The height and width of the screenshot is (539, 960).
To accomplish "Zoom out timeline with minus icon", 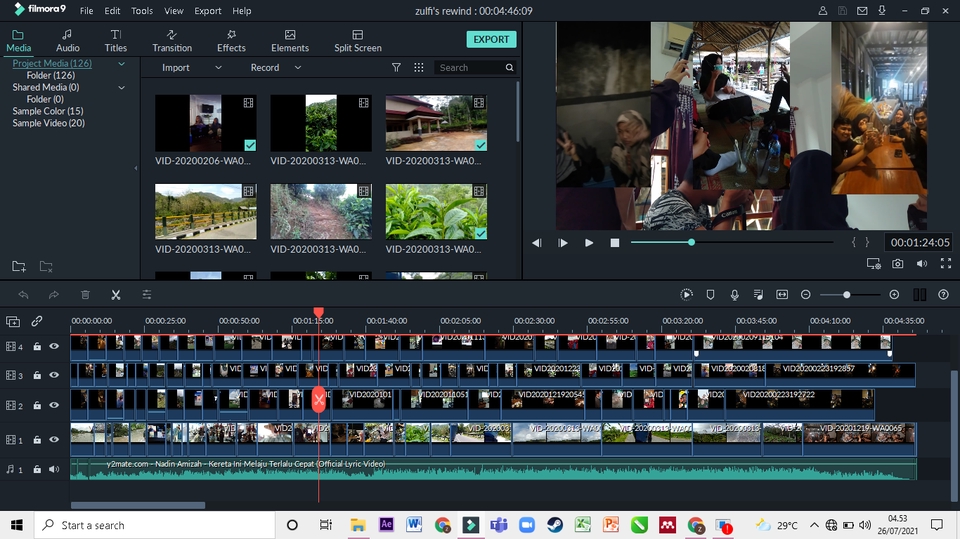I will click(806, 295).
